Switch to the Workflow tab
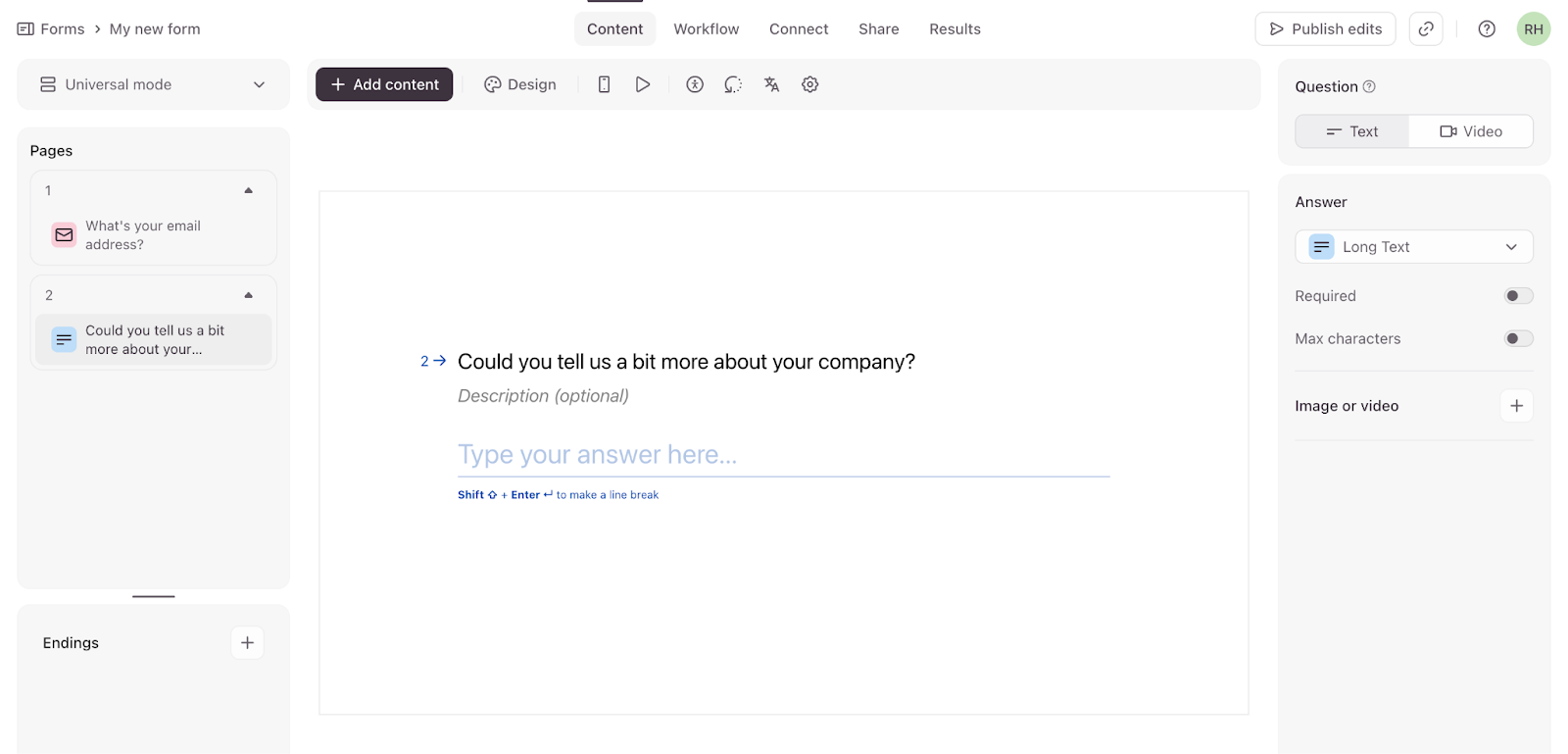The height and width of the screenshot is (754, 1568). [706, 29]
